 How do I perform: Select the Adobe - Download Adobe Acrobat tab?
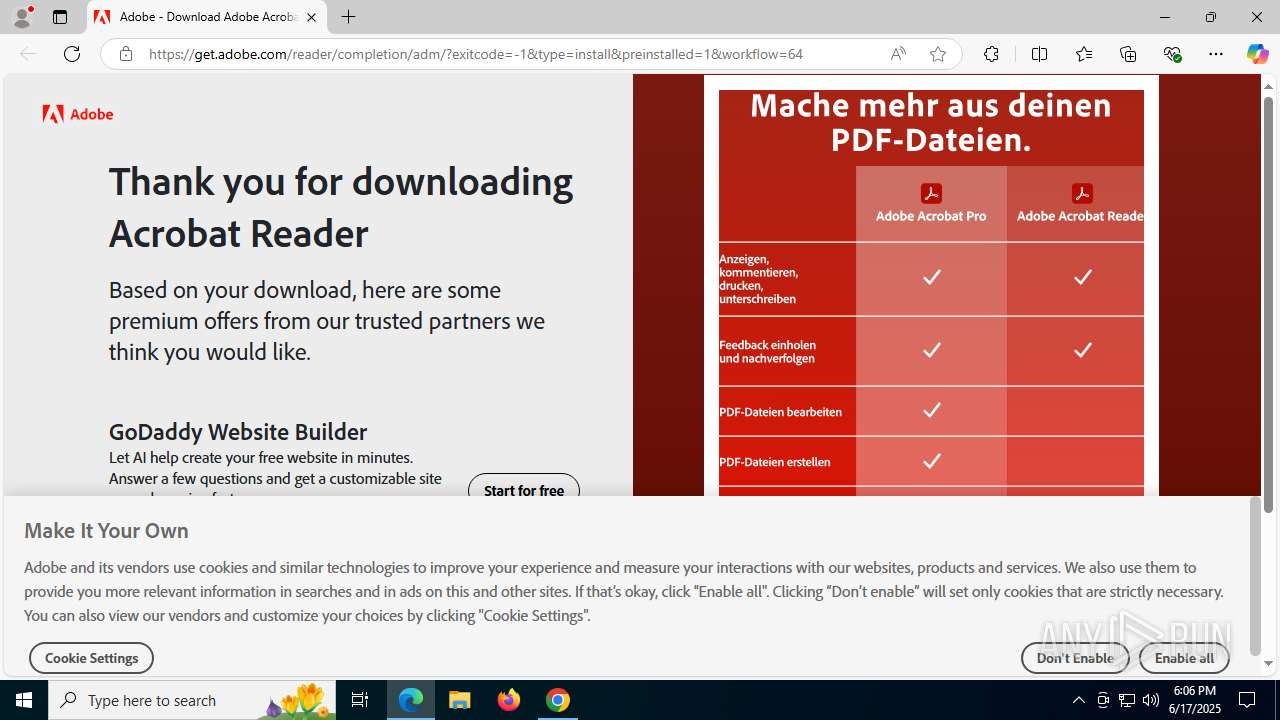[207, 17]
